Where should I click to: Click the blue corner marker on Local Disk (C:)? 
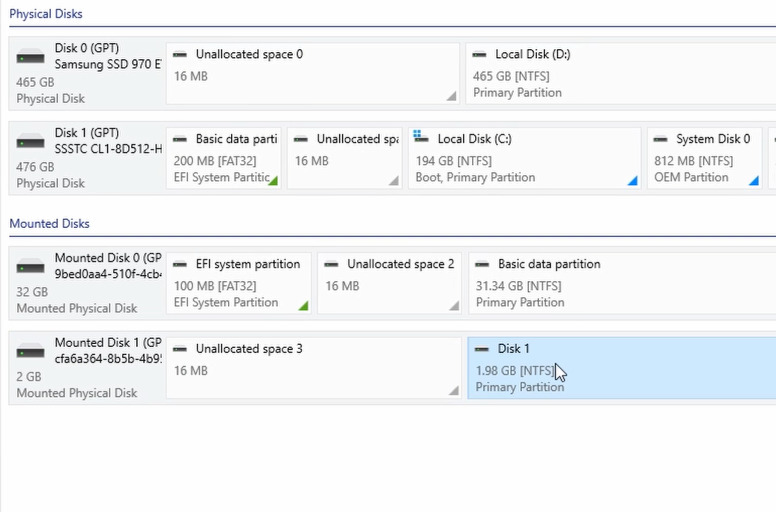point(633,181)
